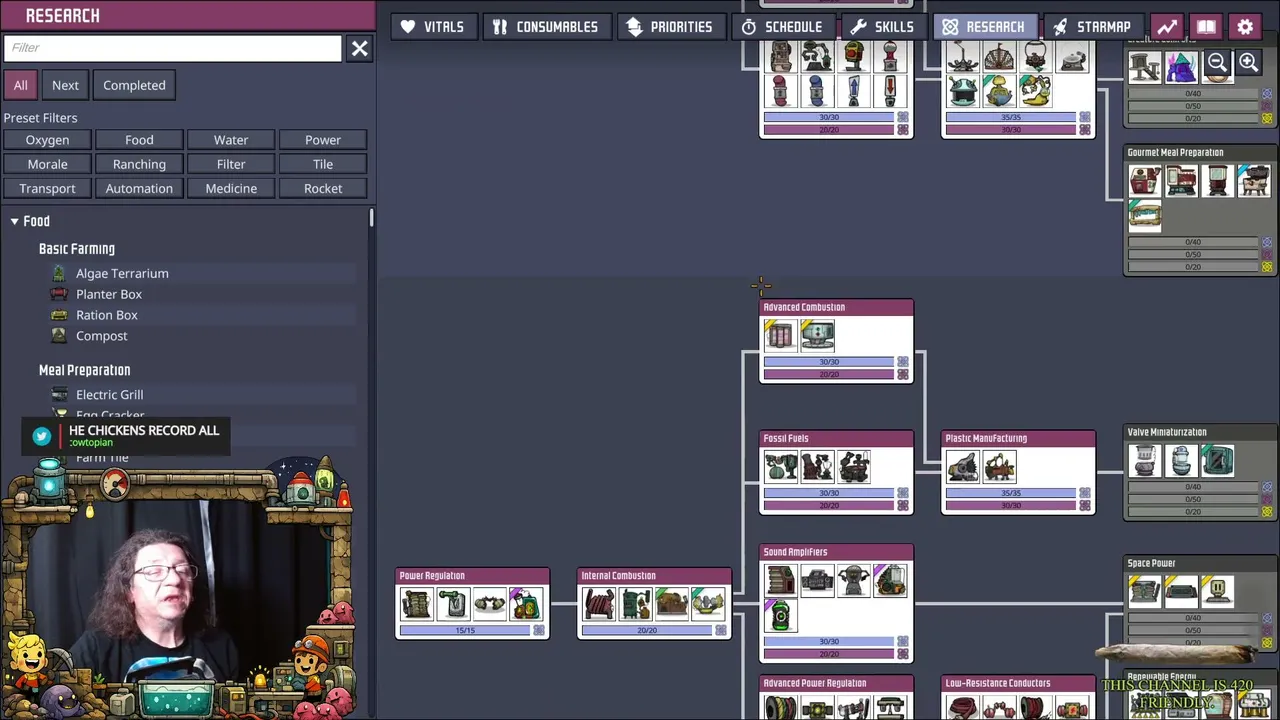Clear the research filter with X
The width and height of the screenshot is (1280, 720).
[x=359, y=48]
